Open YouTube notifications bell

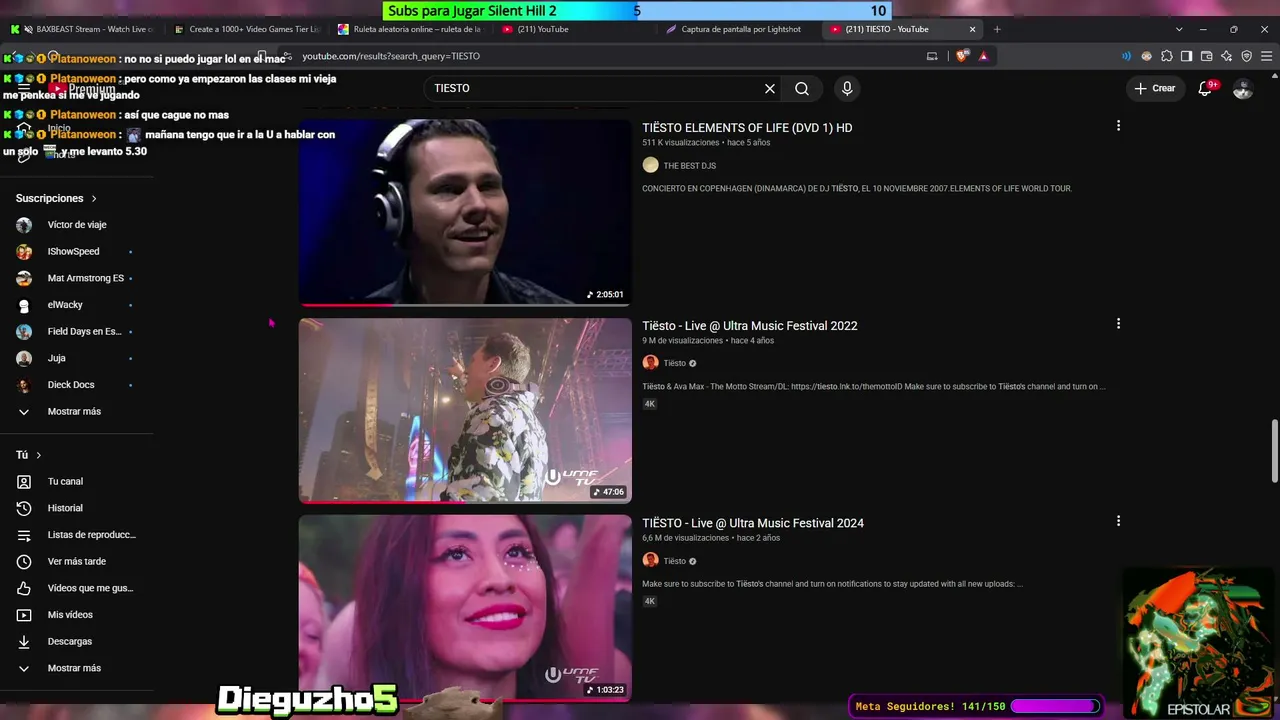click(x=1205, y=88)
